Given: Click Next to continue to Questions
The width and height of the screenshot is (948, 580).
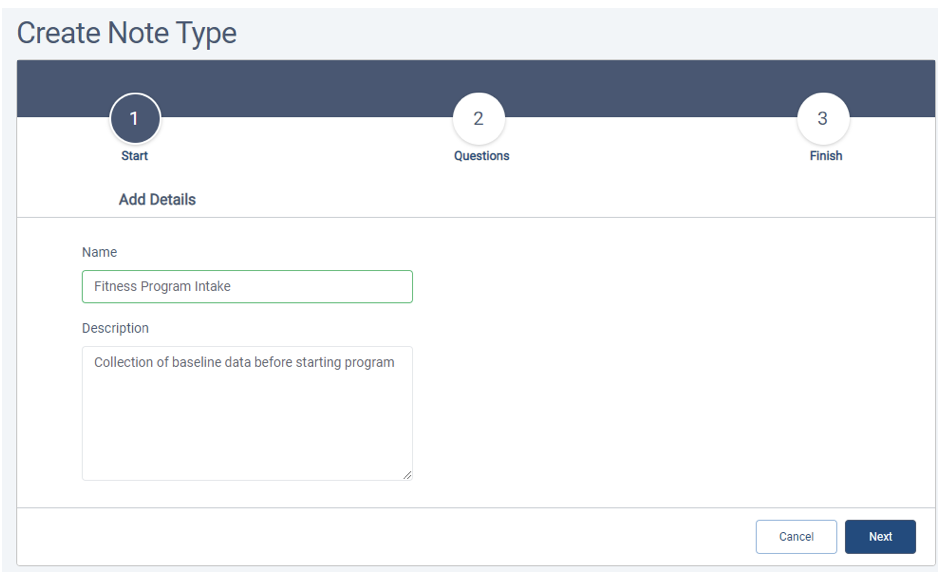Looking at the screenshot, I should (880, 537).
